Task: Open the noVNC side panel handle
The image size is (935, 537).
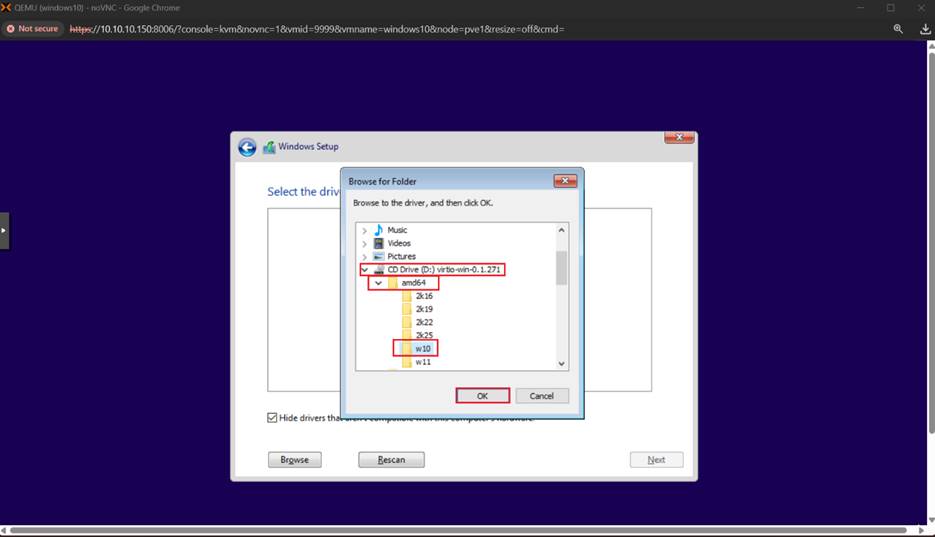Action: tap(4, 230)
